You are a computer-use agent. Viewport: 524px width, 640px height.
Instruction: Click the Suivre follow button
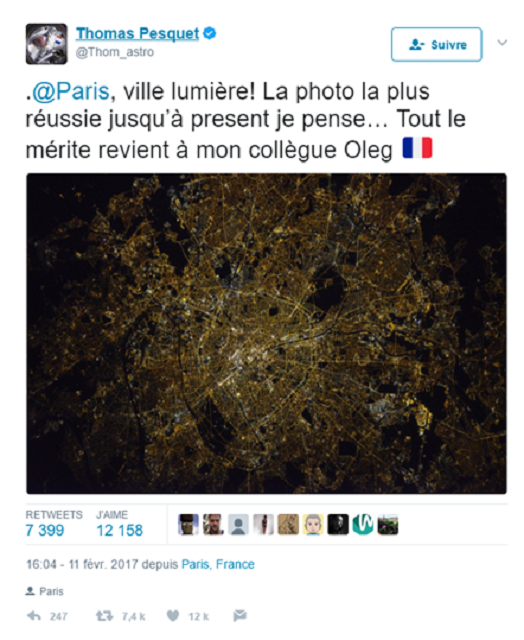click(437, 44)
